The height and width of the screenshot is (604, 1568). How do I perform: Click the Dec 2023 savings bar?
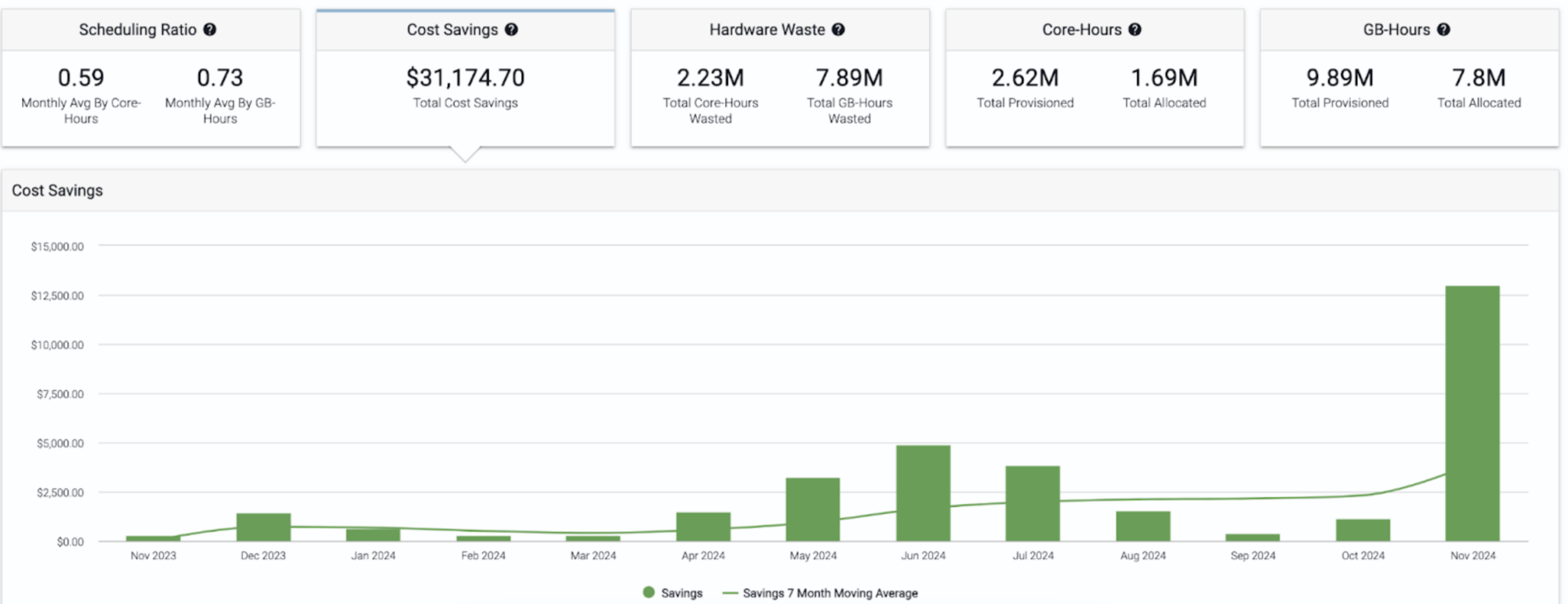tap(263, 527)
